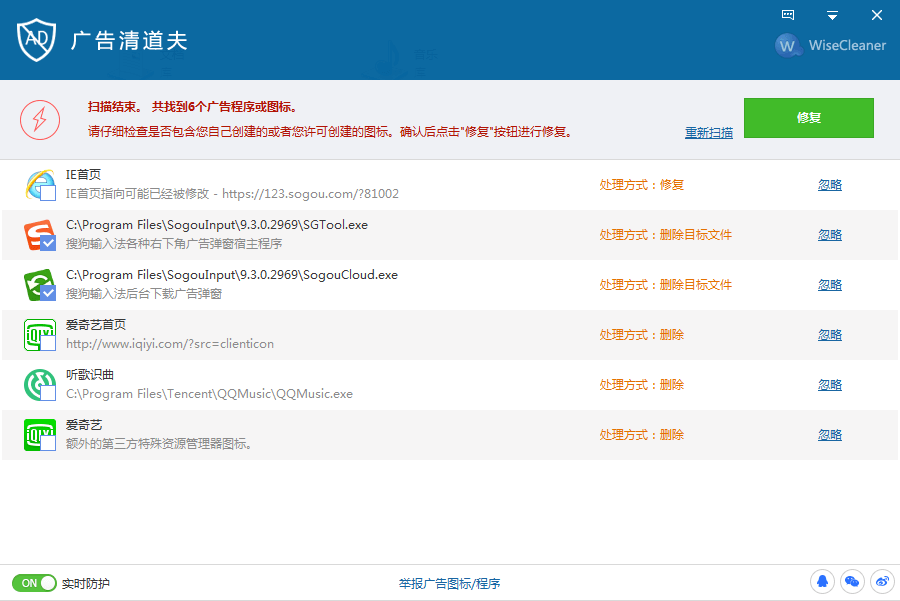Click the 搜狗输入法后台下载广告弹窗 description
This screenshot has height=601, width=900.
tap(144, 294)
